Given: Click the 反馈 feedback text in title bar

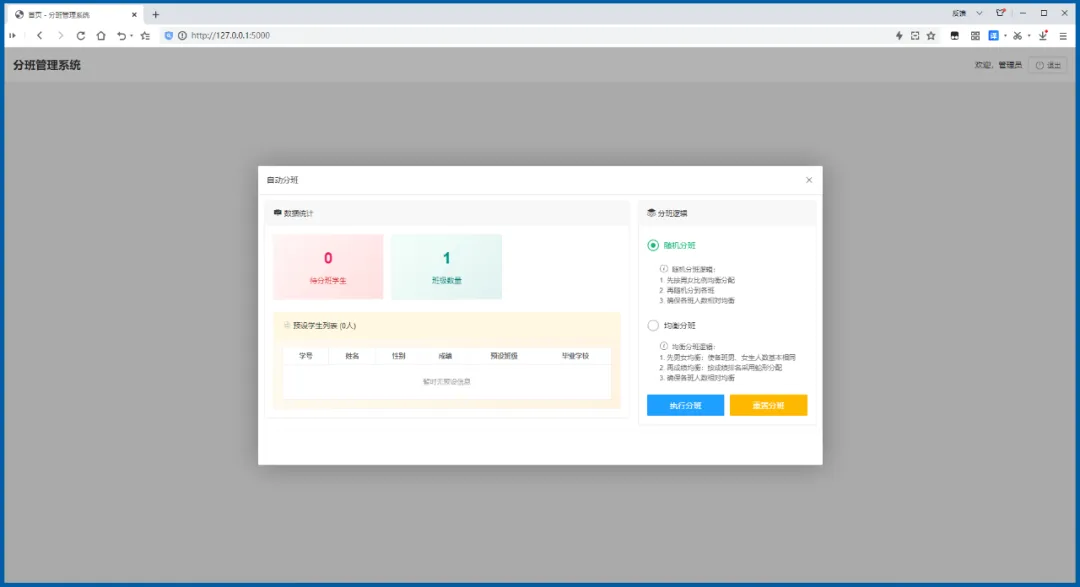Looking at the screenshot, I should (959, 13).
